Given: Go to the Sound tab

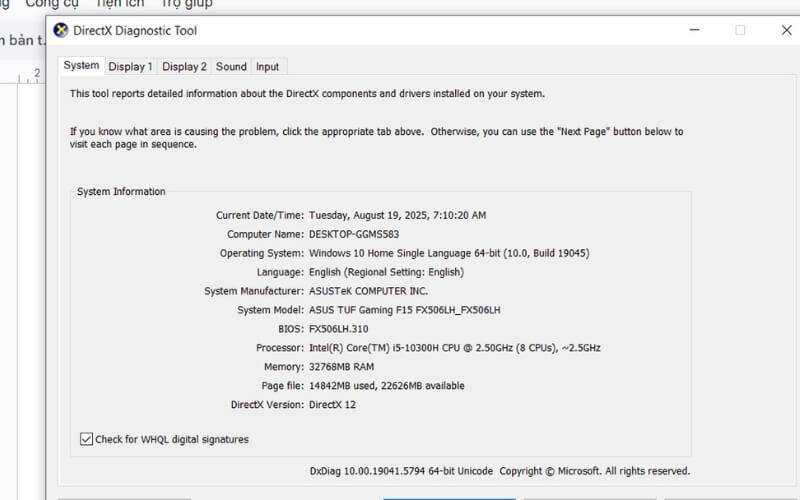Looking at the screenshot, I should point(231,67).
